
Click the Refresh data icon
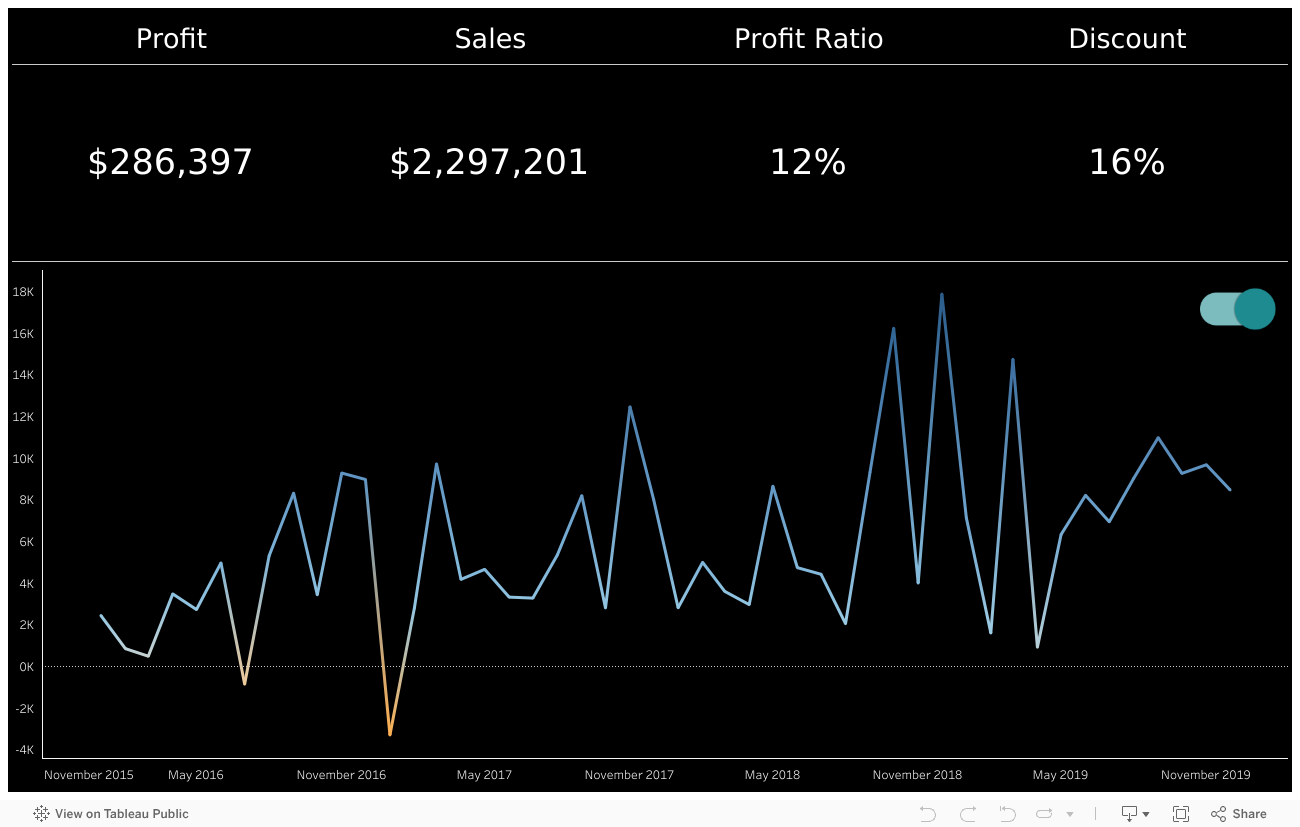[1045, 814]
